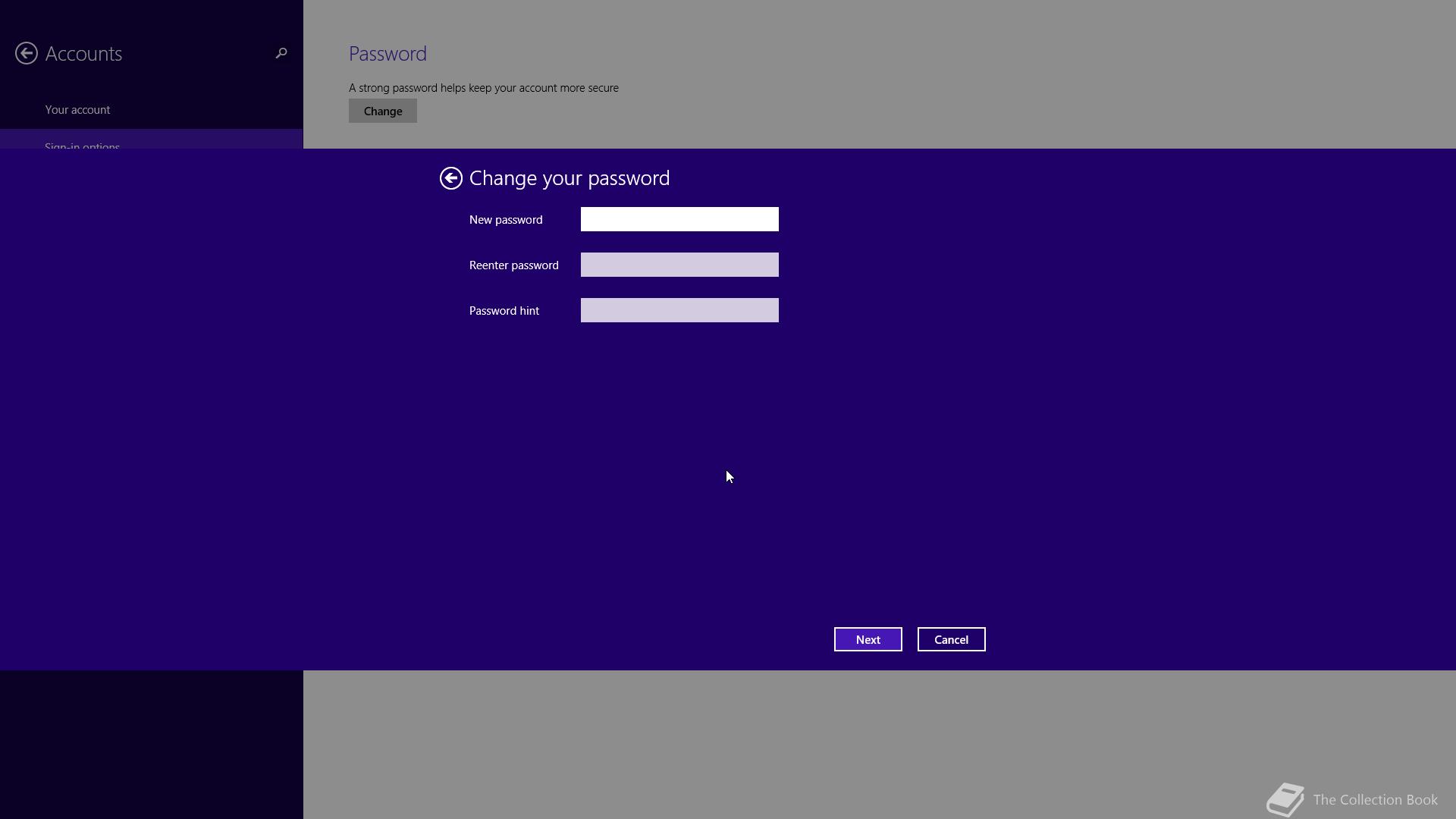Click the New password label
1456x819 pixels.
pos(506,220)
